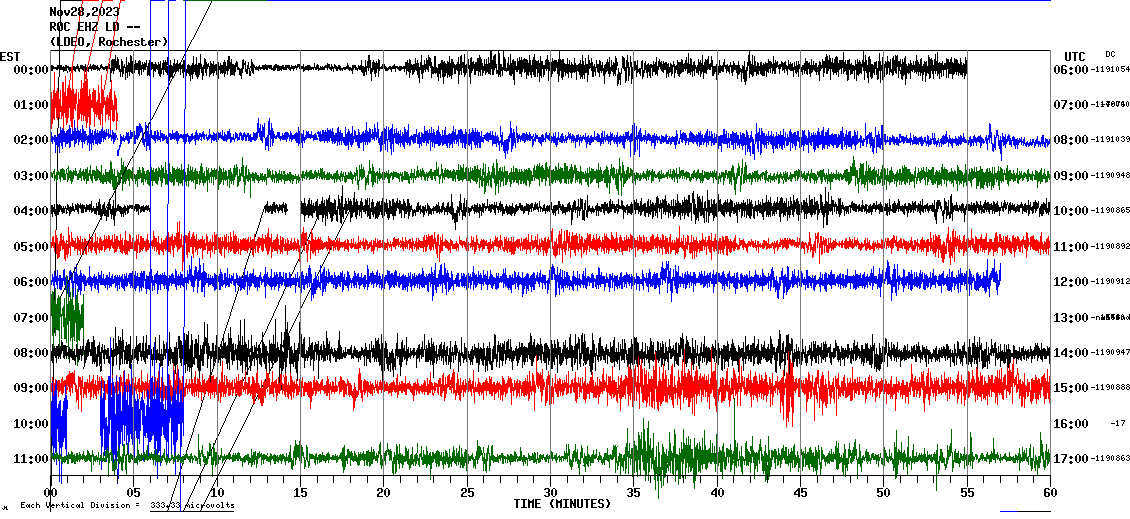This screenshot has height=519, width=1130.
Task: Click the red burst in the 01:00 row
Action: [x=83, y=104]
